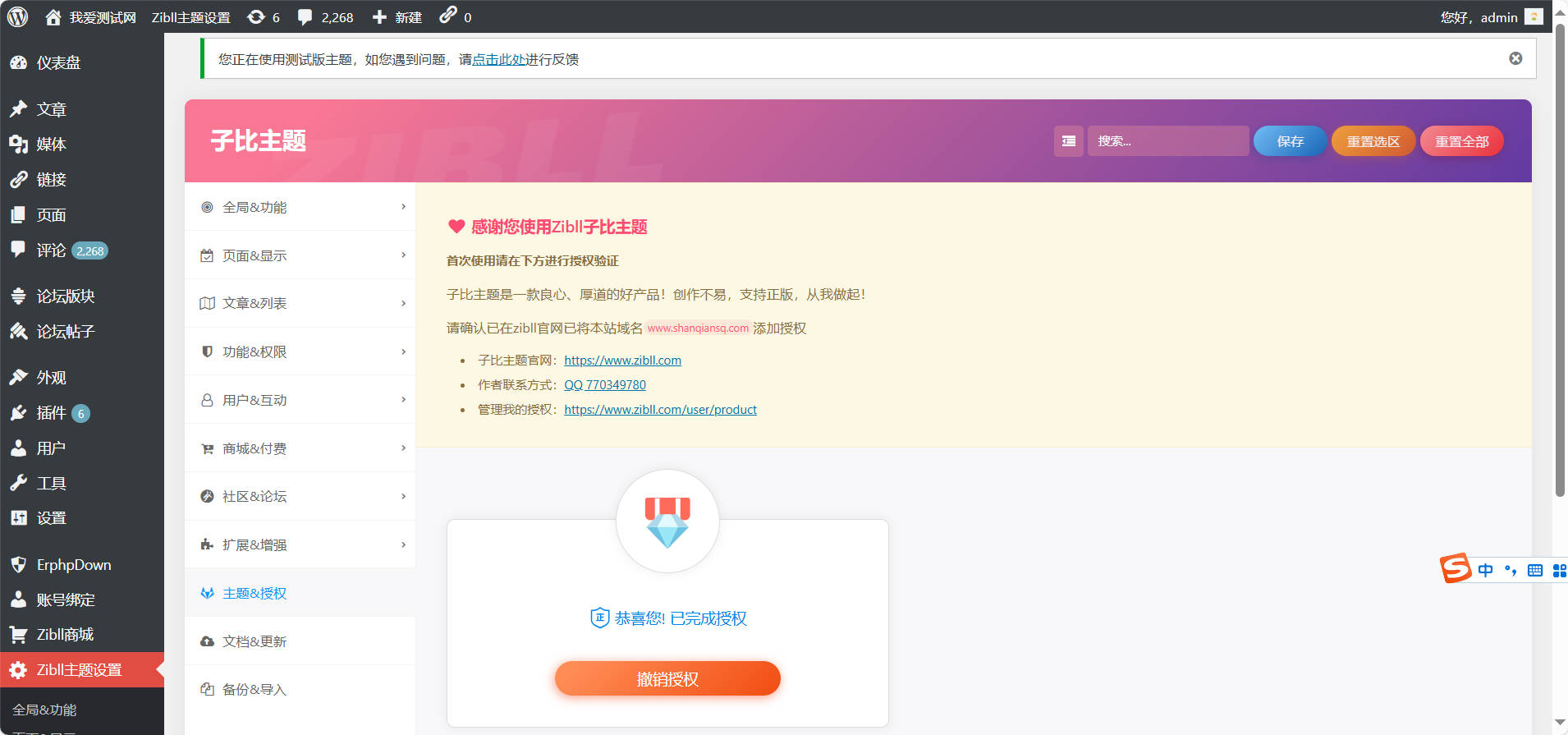Click the Zibll主题设置 gear icon
Image resolution: width=1568 pixels, height=735 pixels.
pos(18,670)
